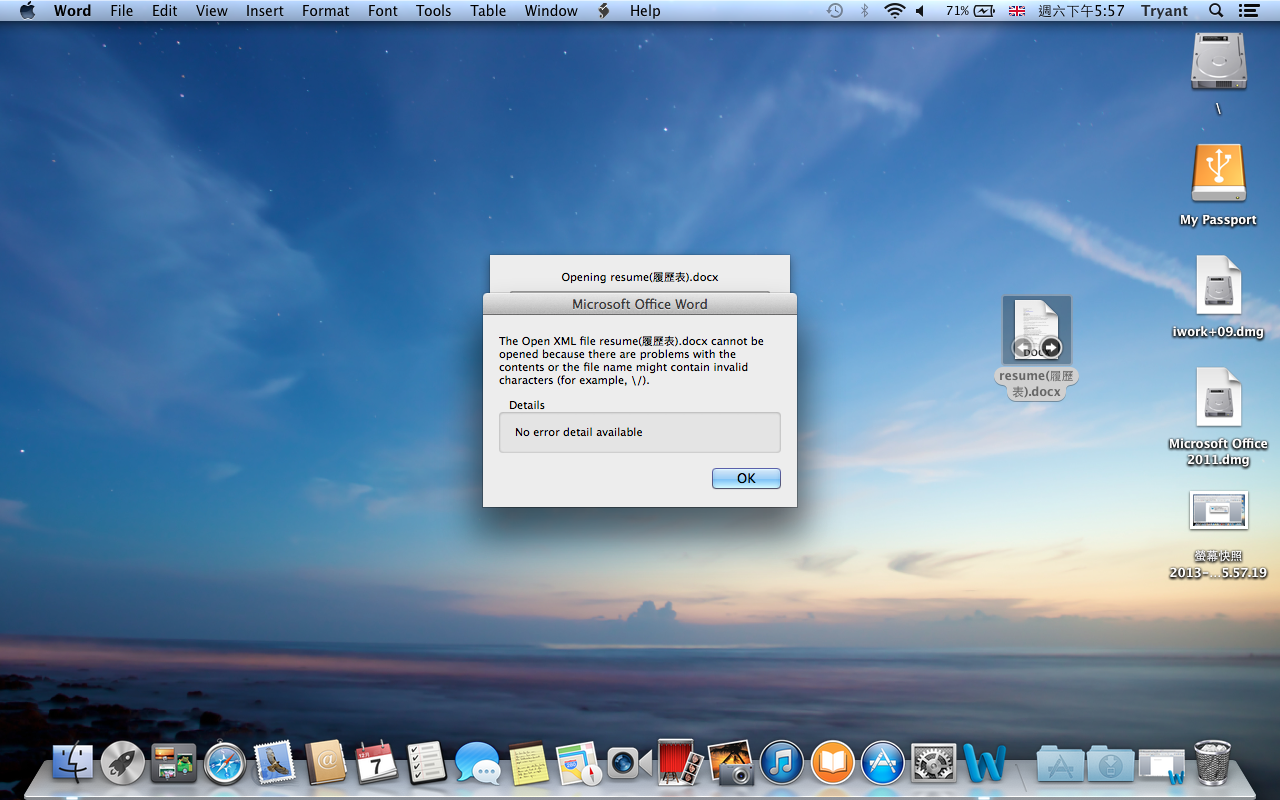1280x800 pixels.
Task: Click OK in the Word error dialog
Action: point(746,478)
